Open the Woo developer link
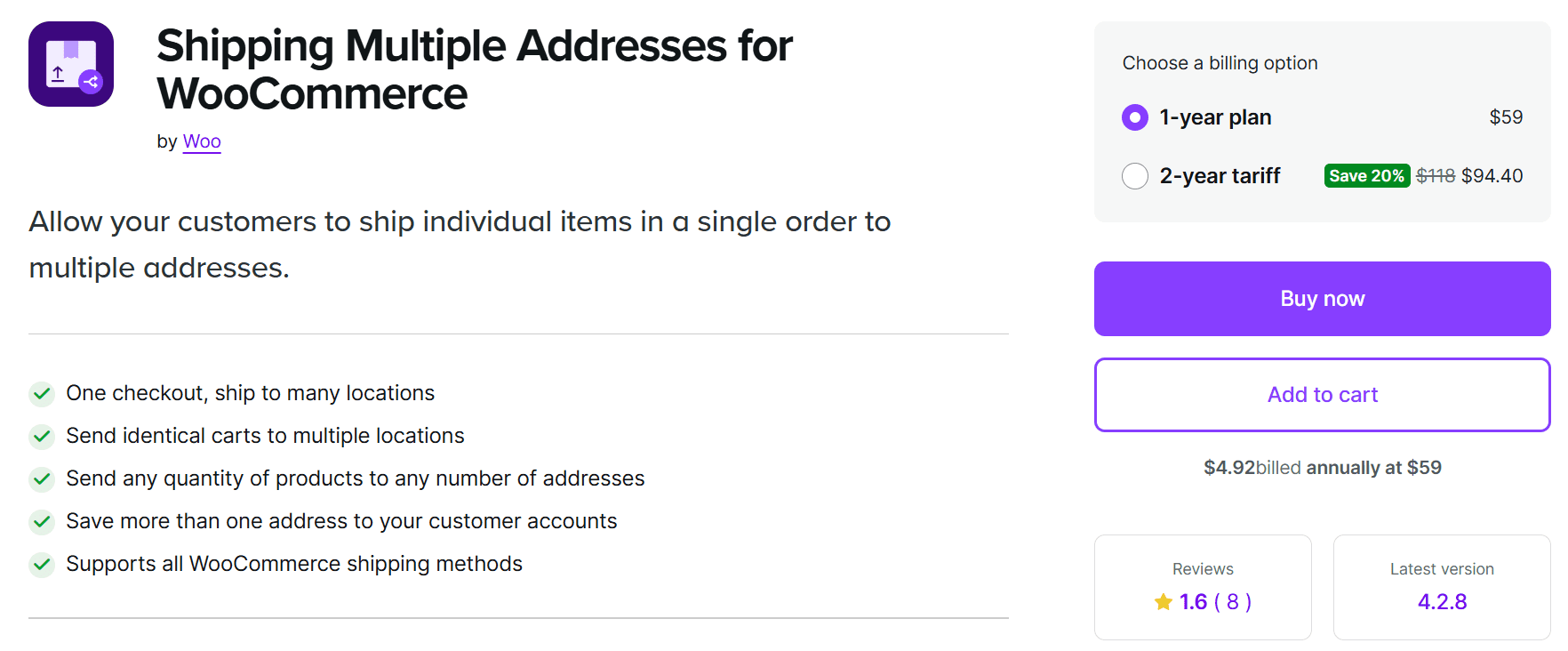1568x651 pixels. point(202,141)
